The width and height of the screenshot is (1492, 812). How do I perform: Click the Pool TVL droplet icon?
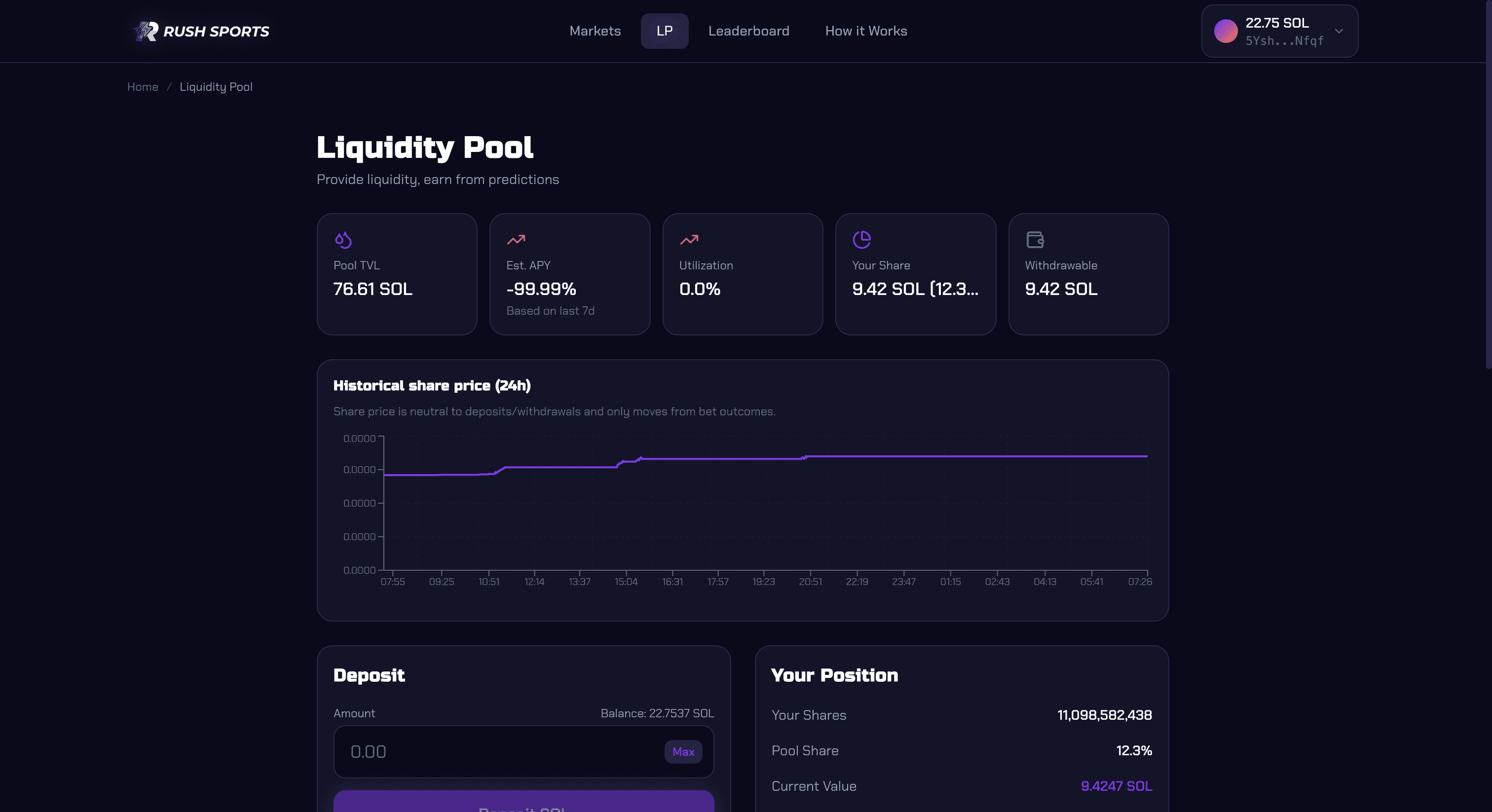coord(343,240)
